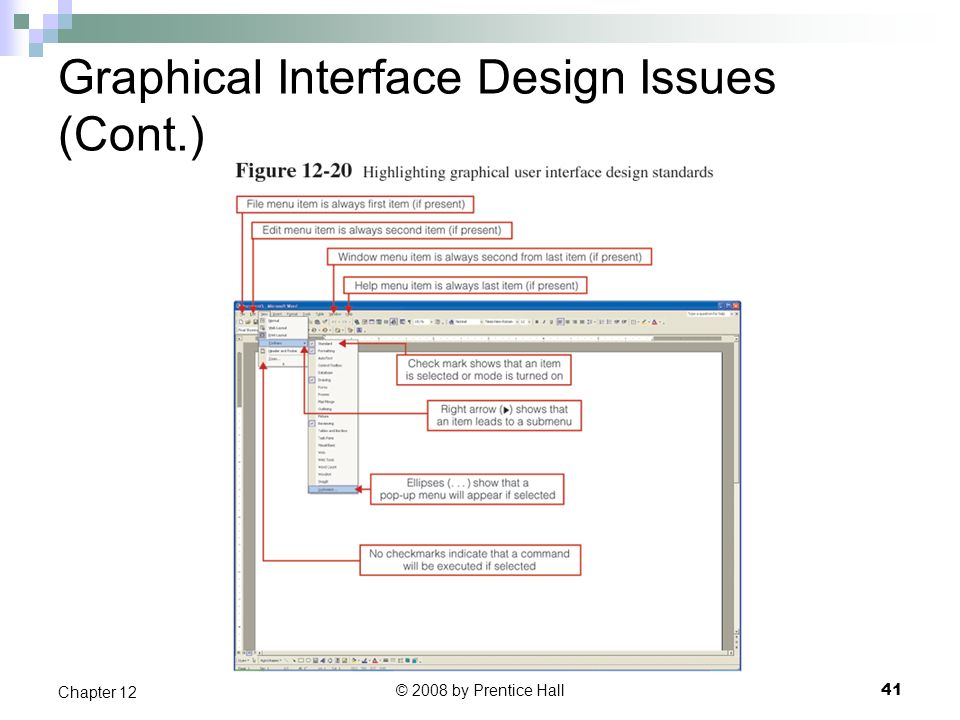The image size is (960, 720).
Task: Select the Arrow drawing tool
Action: click(294, 661)
